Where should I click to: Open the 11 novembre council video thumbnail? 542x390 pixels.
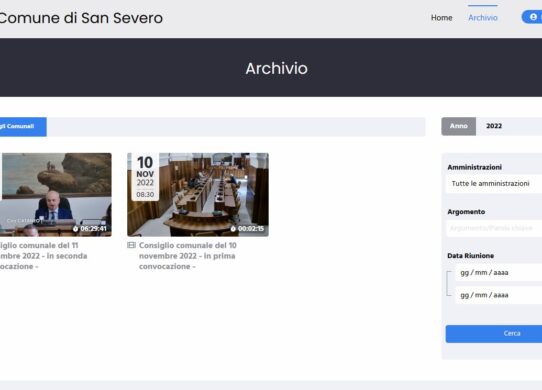click(x=56, y=195)
